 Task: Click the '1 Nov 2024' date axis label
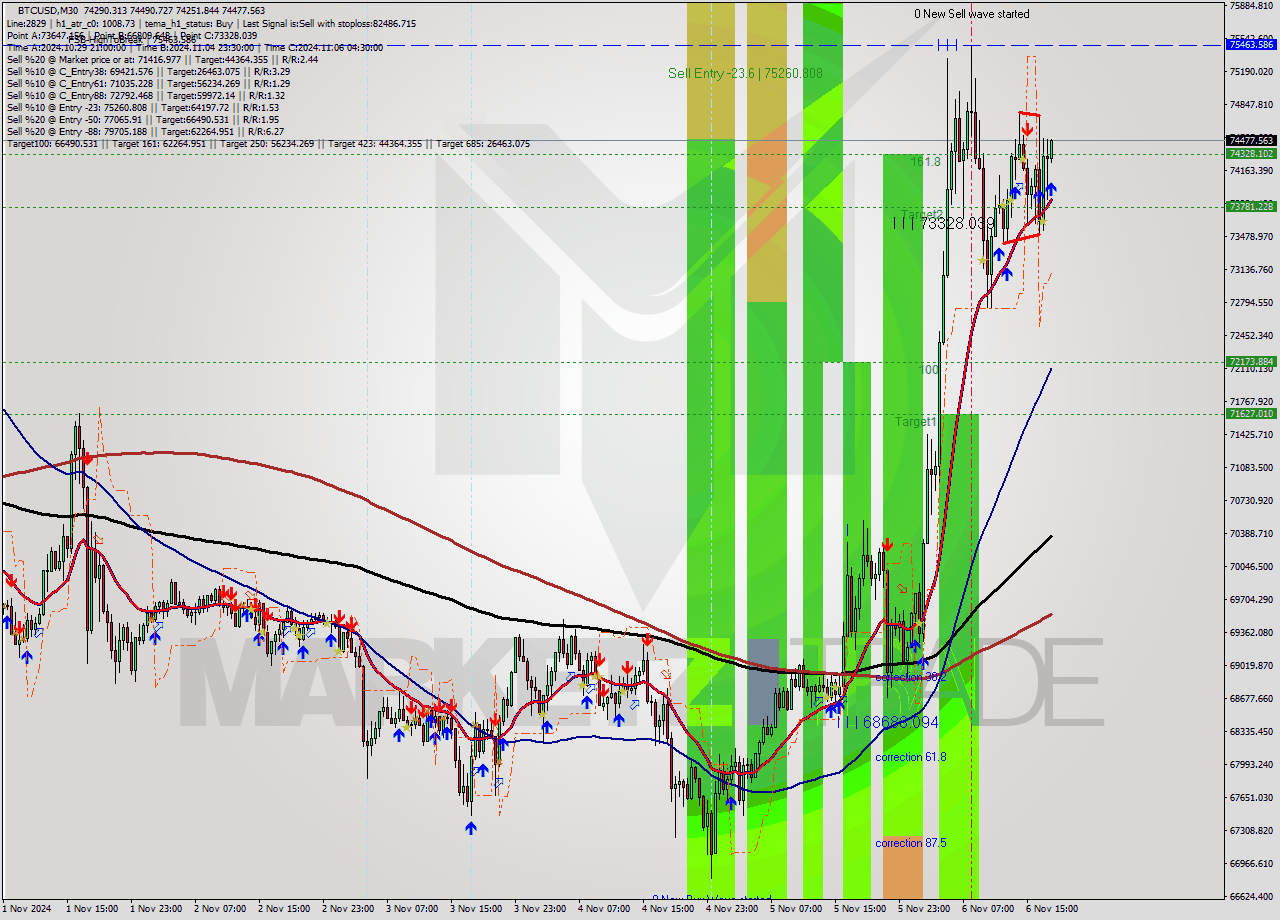click(x=27, y=909)
